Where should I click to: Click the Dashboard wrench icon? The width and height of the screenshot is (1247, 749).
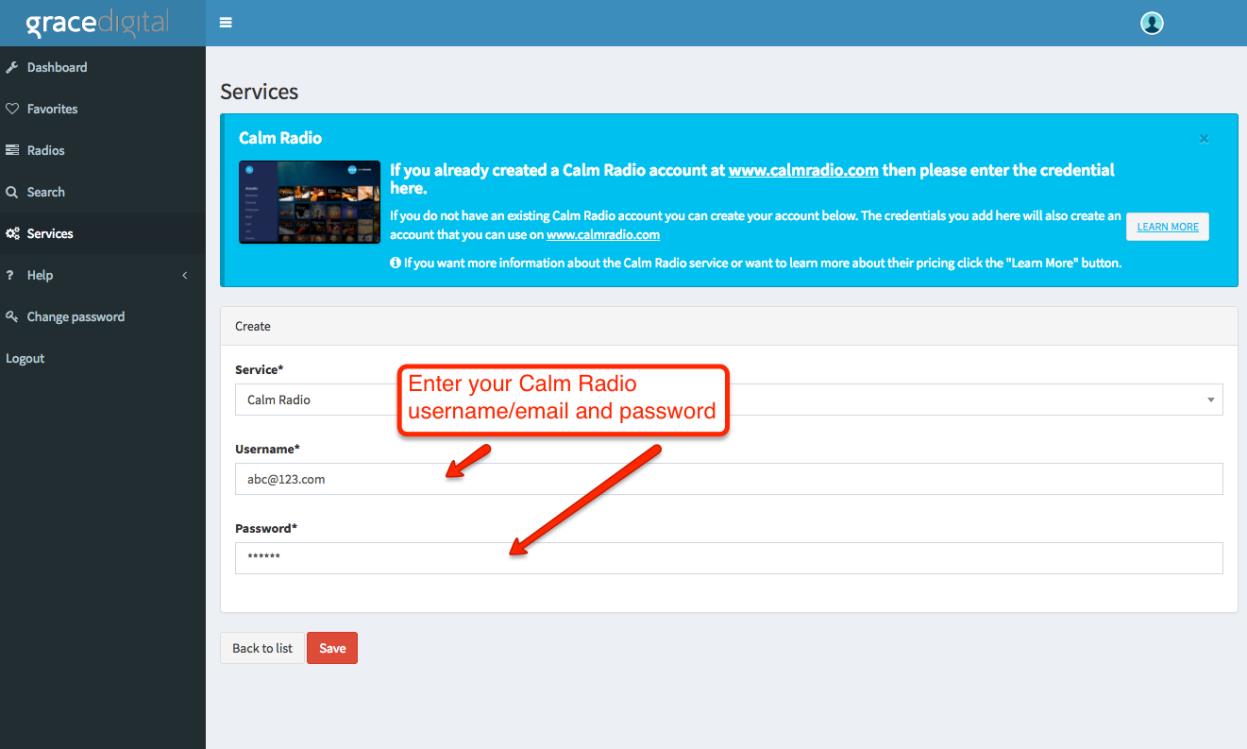pos(11,68)
